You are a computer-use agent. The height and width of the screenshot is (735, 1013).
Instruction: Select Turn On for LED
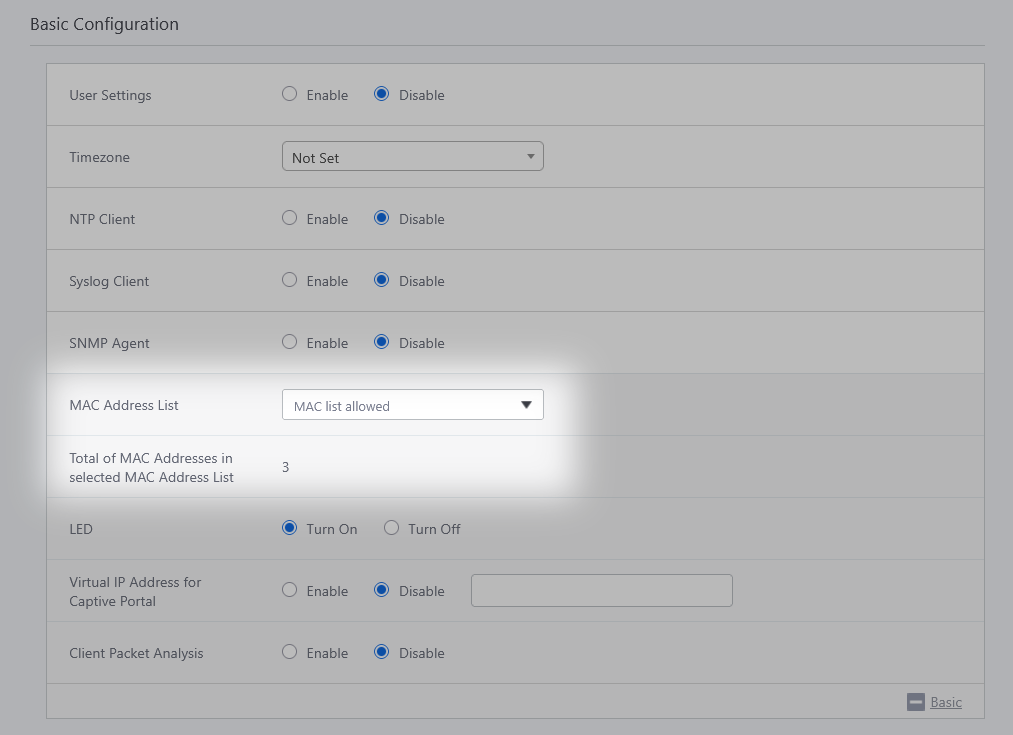[290, 528]
